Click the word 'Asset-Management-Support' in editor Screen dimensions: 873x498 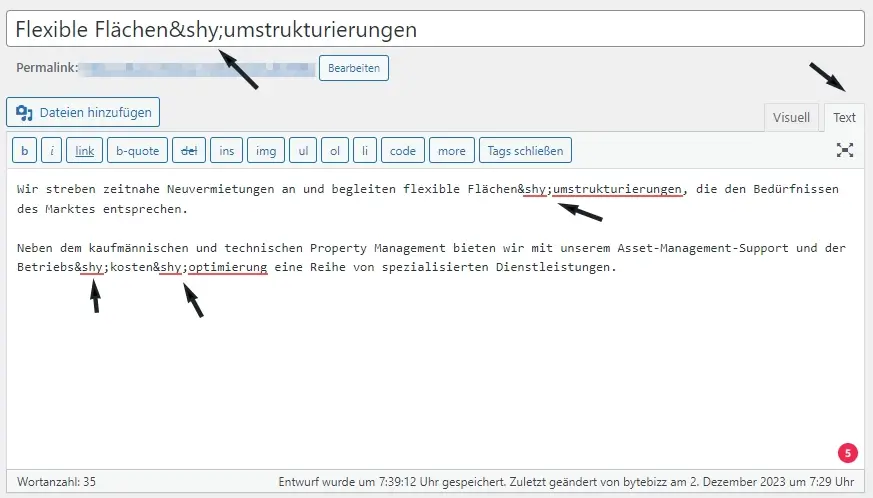[x=703, y=247]
